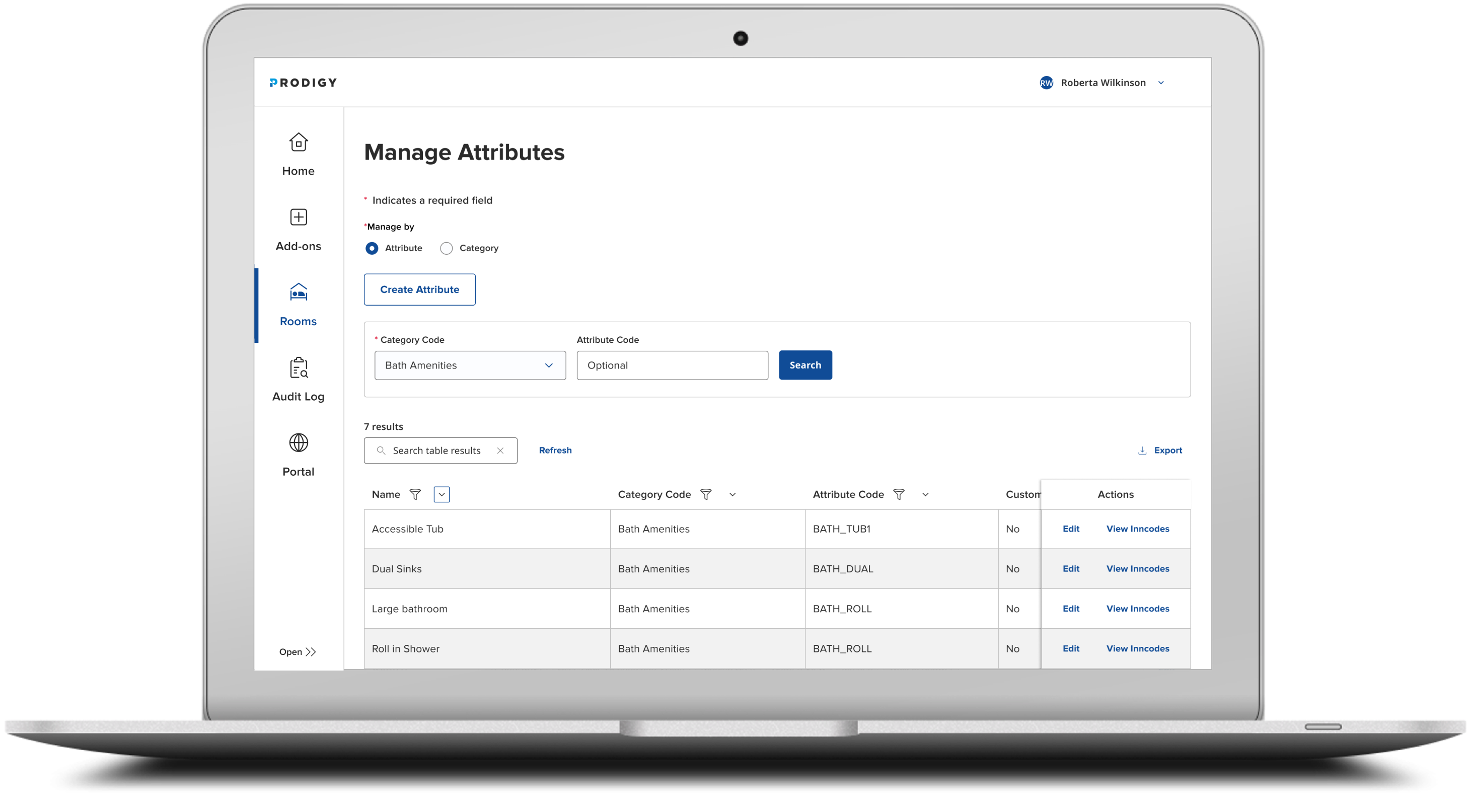Screen dimensions: 1468x812
Task: Click View Inncodes for Dual Sinks
Action: click(1137, 569)
